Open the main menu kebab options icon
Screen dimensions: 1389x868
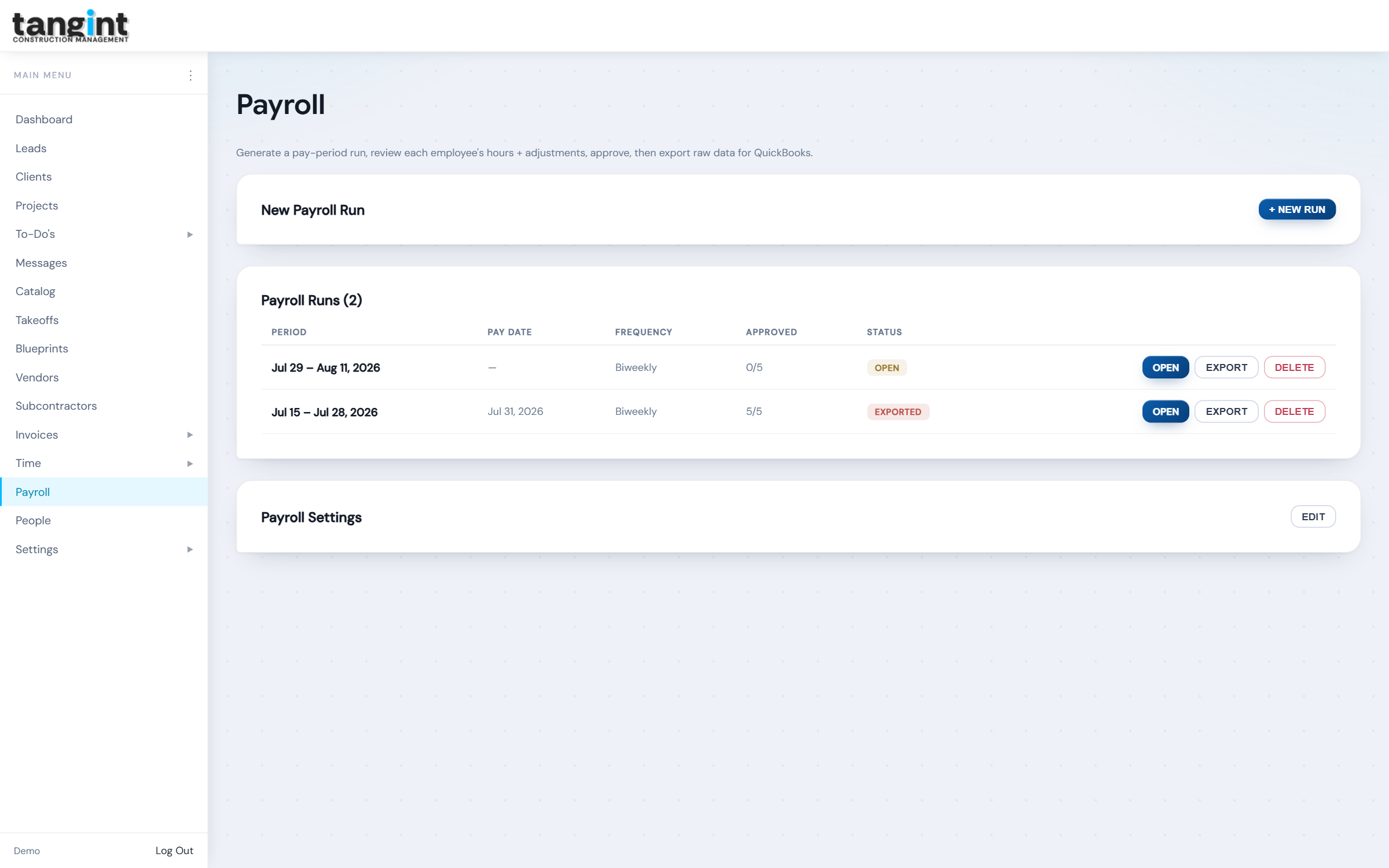190,75
